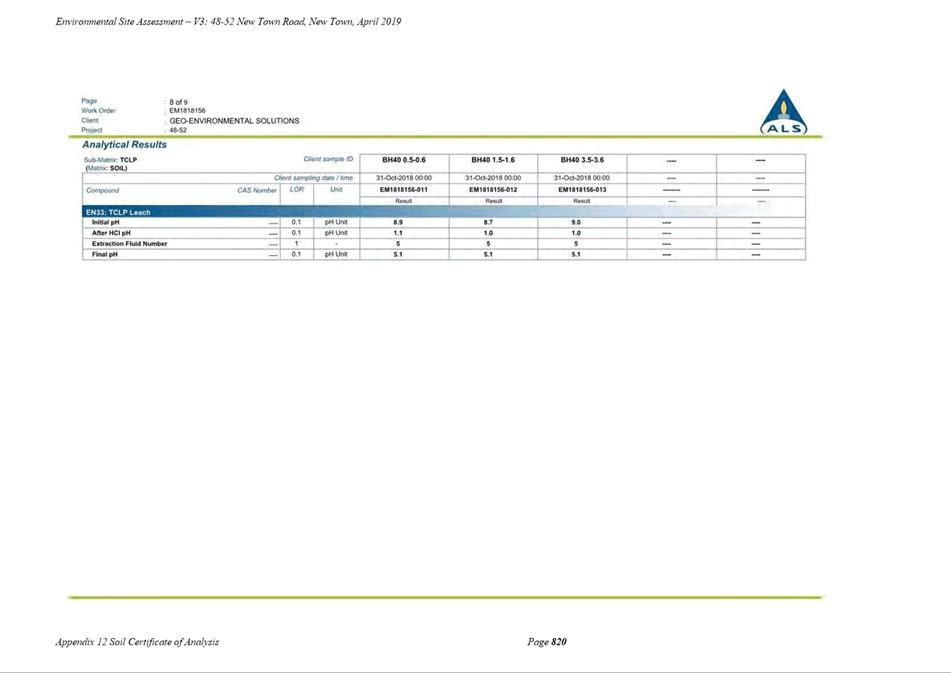Select the Extraction Fluid Number row label

click(129, 244)
